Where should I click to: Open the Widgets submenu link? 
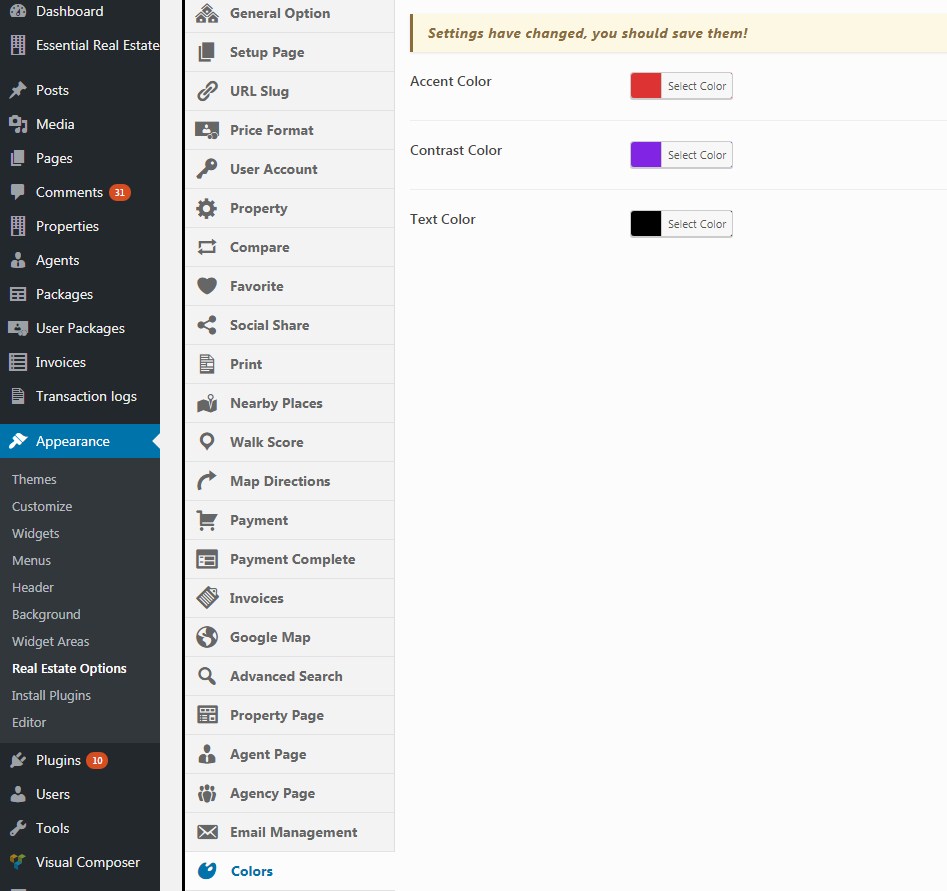coord(36,533)
